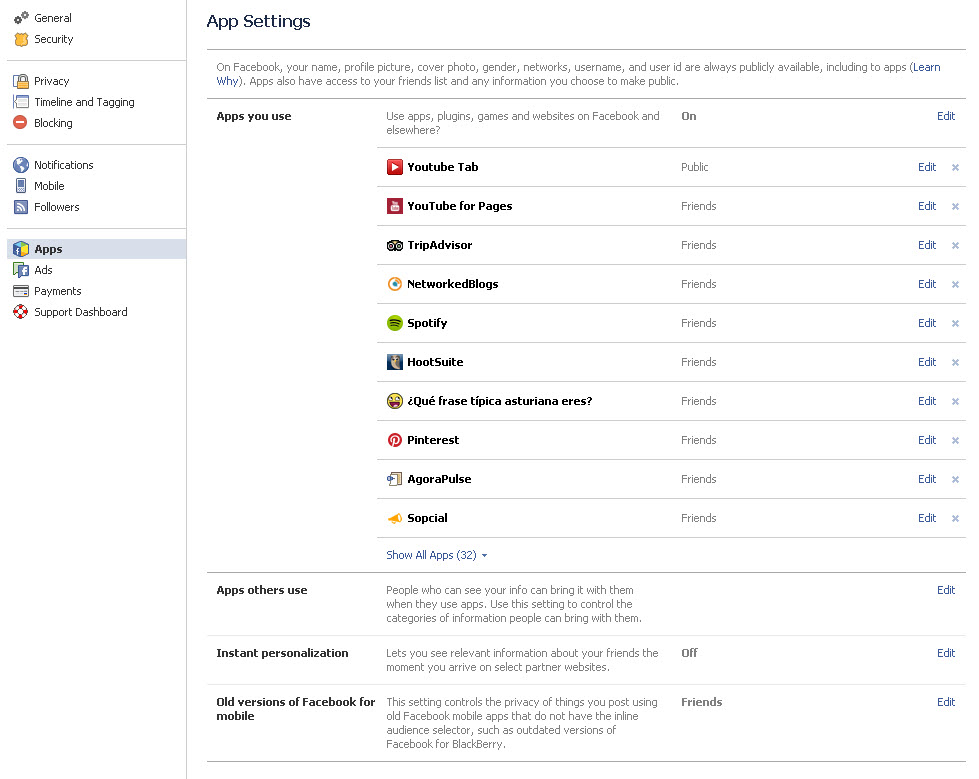Click YouTube for Pages app name
This screenshot has height=779, width=979.
(460, 206)
